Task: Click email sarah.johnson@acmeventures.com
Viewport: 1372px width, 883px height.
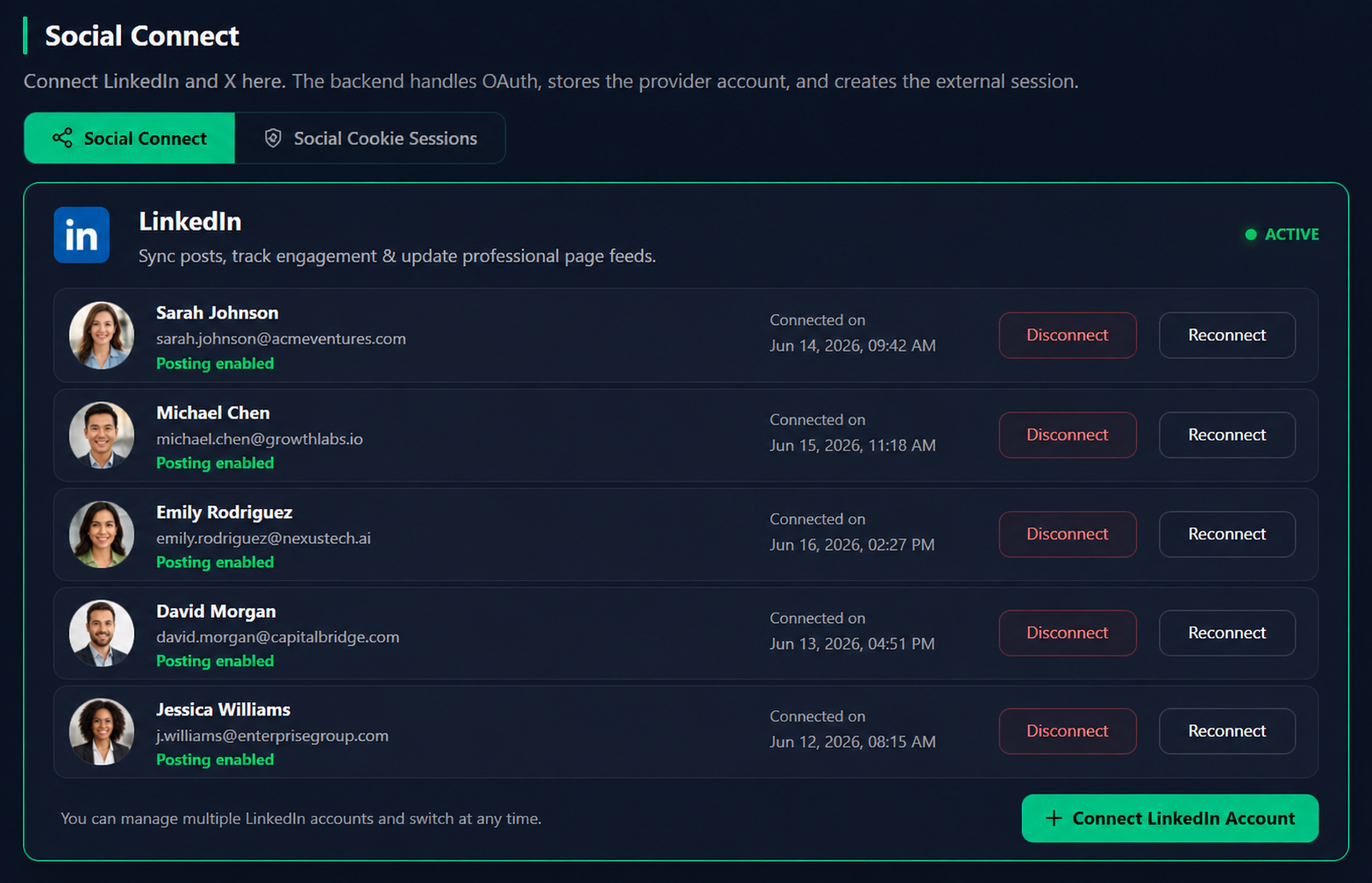Action: 281,339
